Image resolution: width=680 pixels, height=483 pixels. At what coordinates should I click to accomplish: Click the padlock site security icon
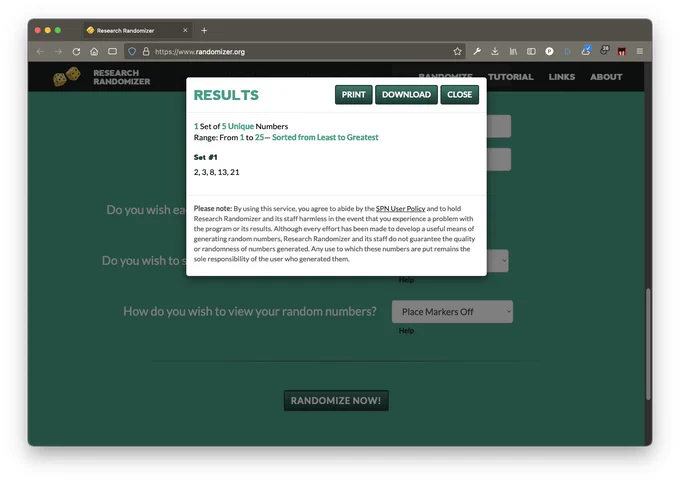(146, 51)
